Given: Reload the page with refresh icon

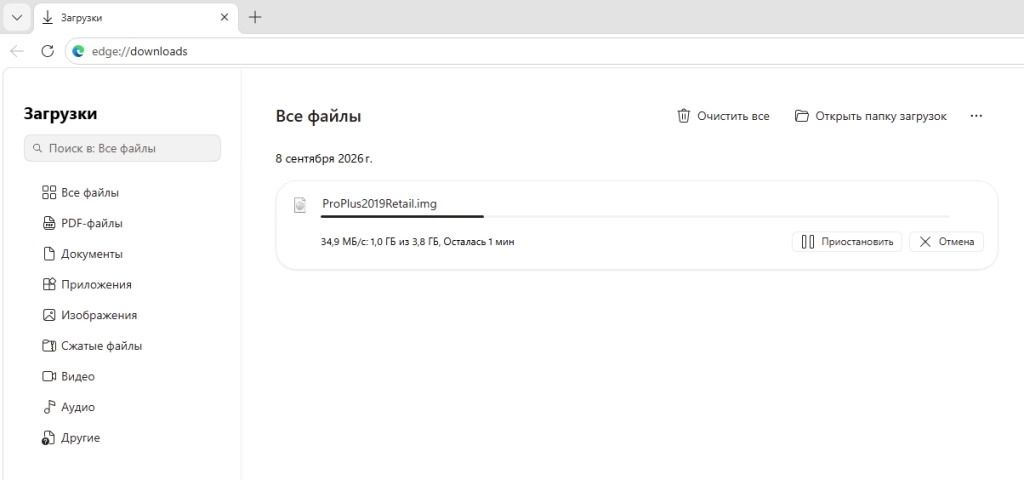Looking at the screenshot, I should tap(47, 51).
